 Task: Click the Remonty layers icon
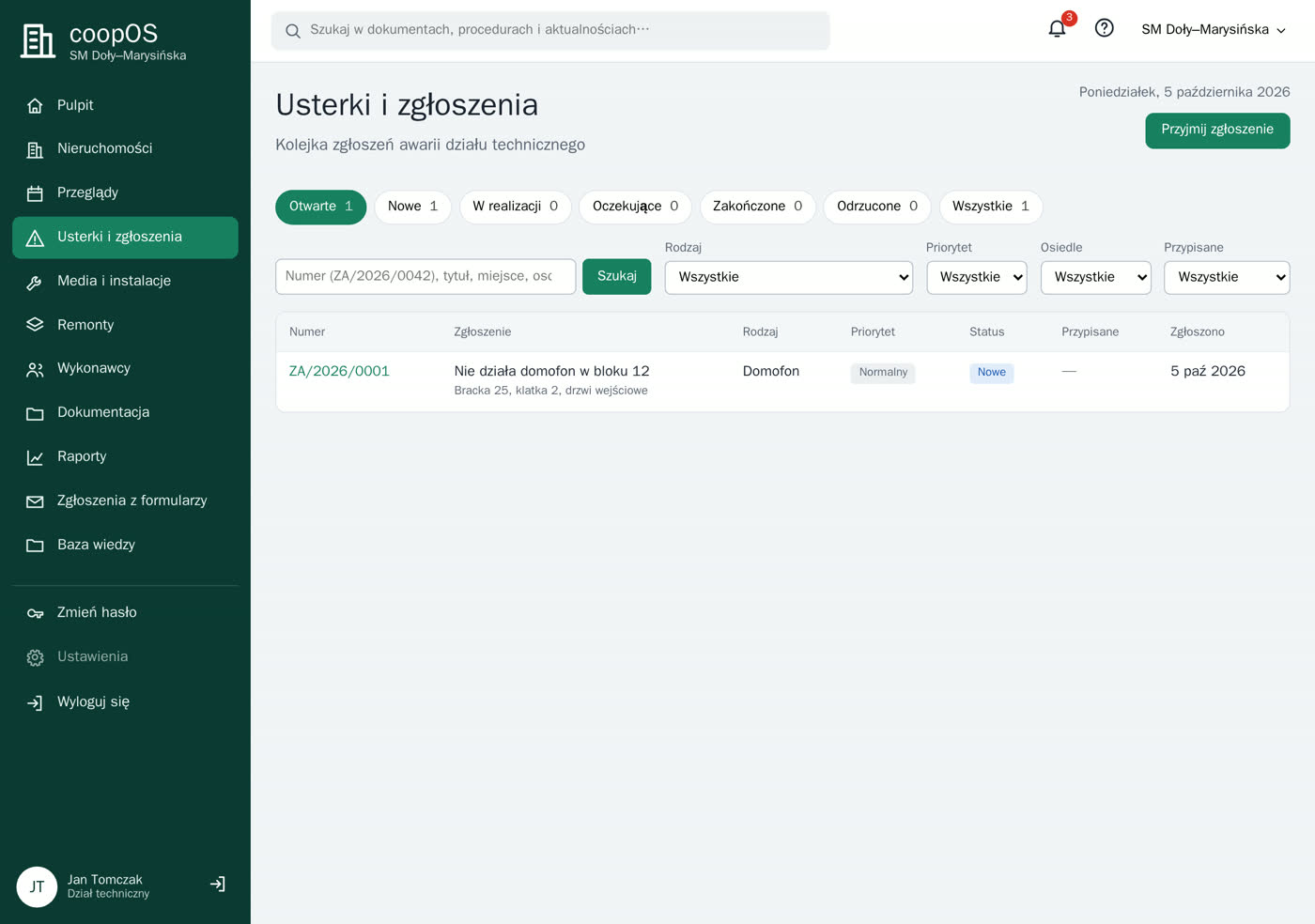[35, 325]
